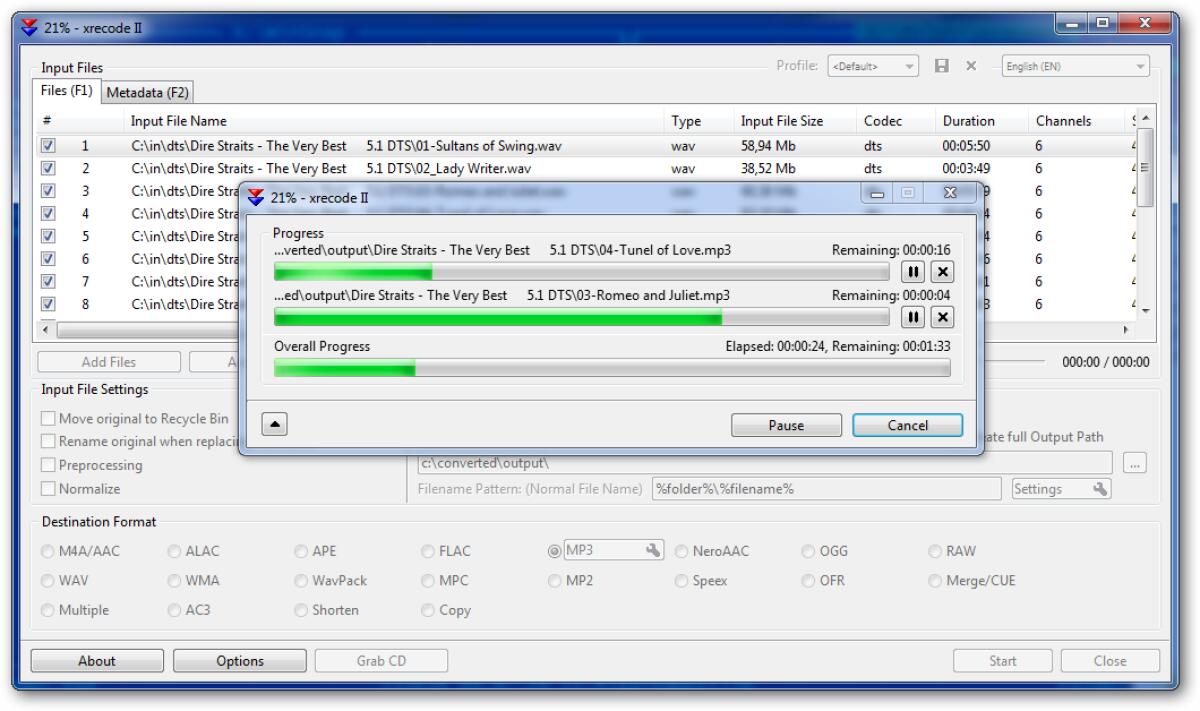Select FLAC as destination format
Viewport: 1200px width, 711px height.
pos(428,550)
